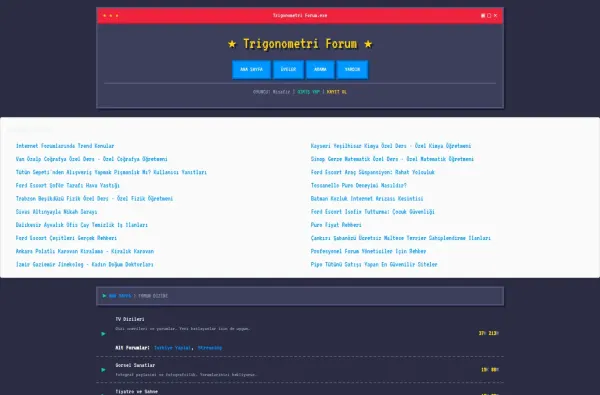Open Ford Escort Isofix Tutturma link
This screenshot has width=600, height=395.
(x=372, y=212)
